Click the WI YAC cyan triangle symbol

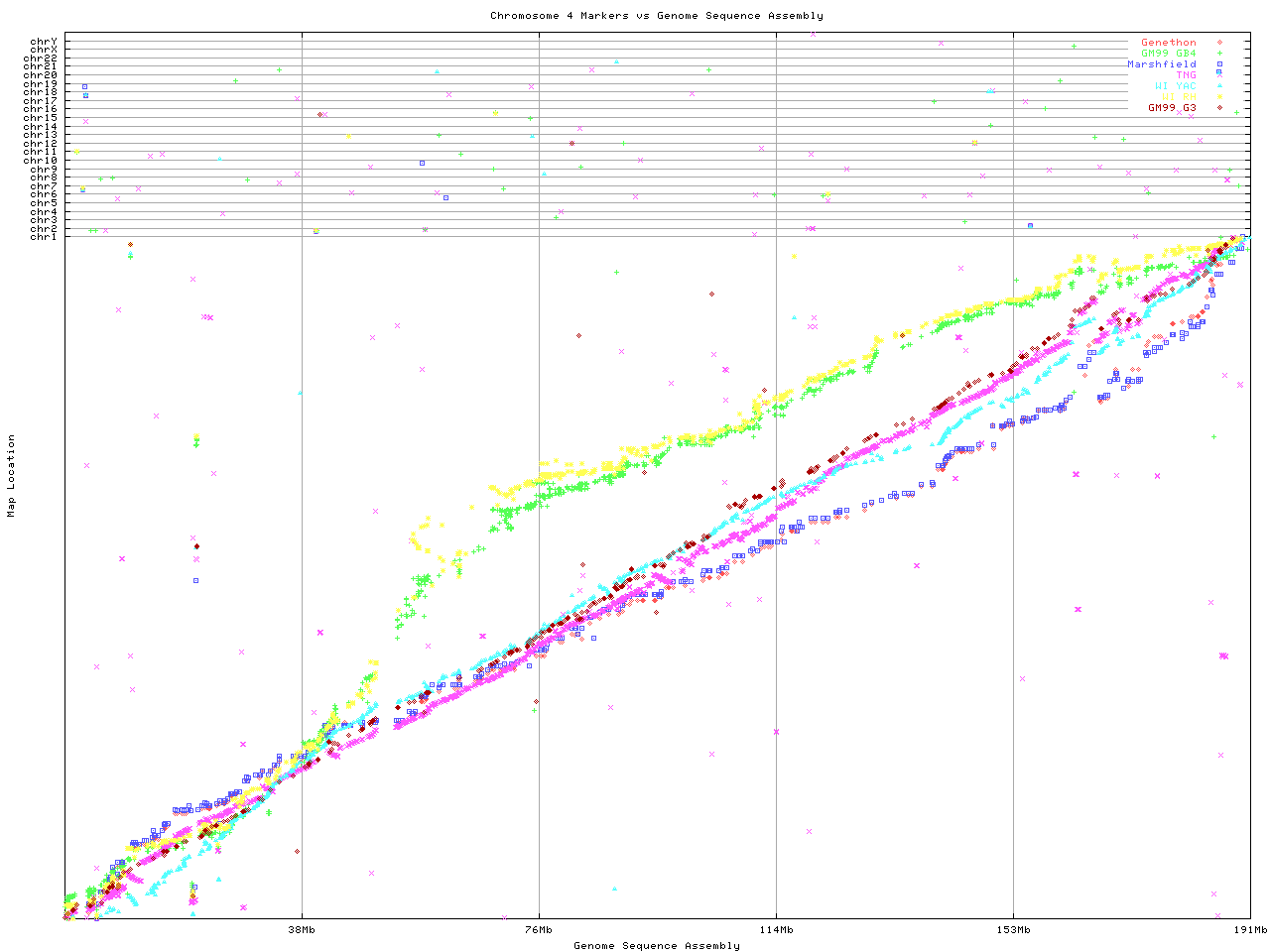pos(1219,86)
